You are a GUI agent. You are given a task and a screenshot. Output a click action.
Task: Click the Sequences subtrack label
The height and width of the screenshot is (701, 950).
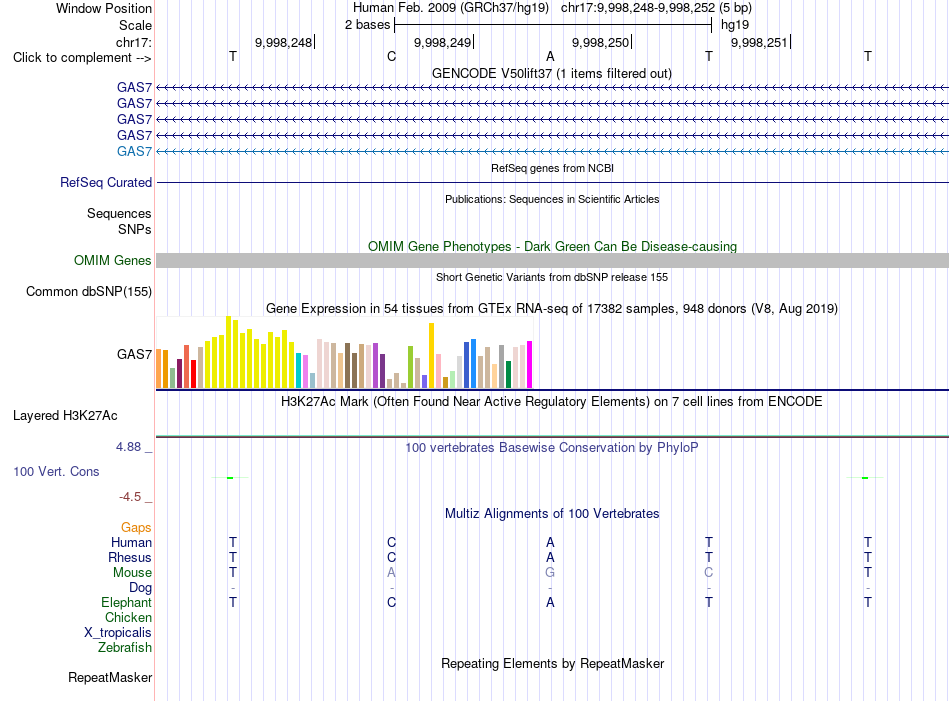(119, 213)
